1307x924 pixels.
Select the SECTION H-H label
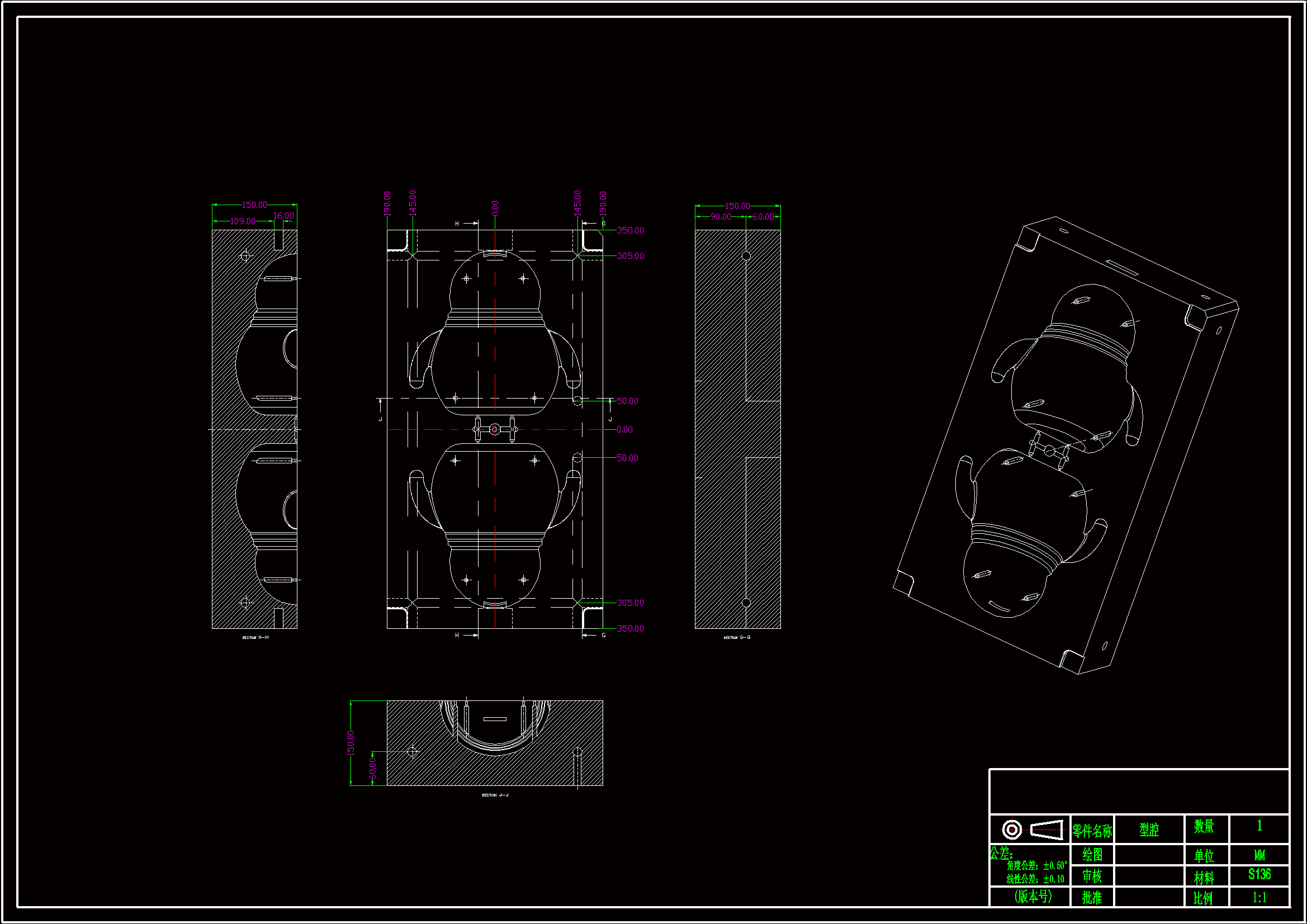[255, 638]
